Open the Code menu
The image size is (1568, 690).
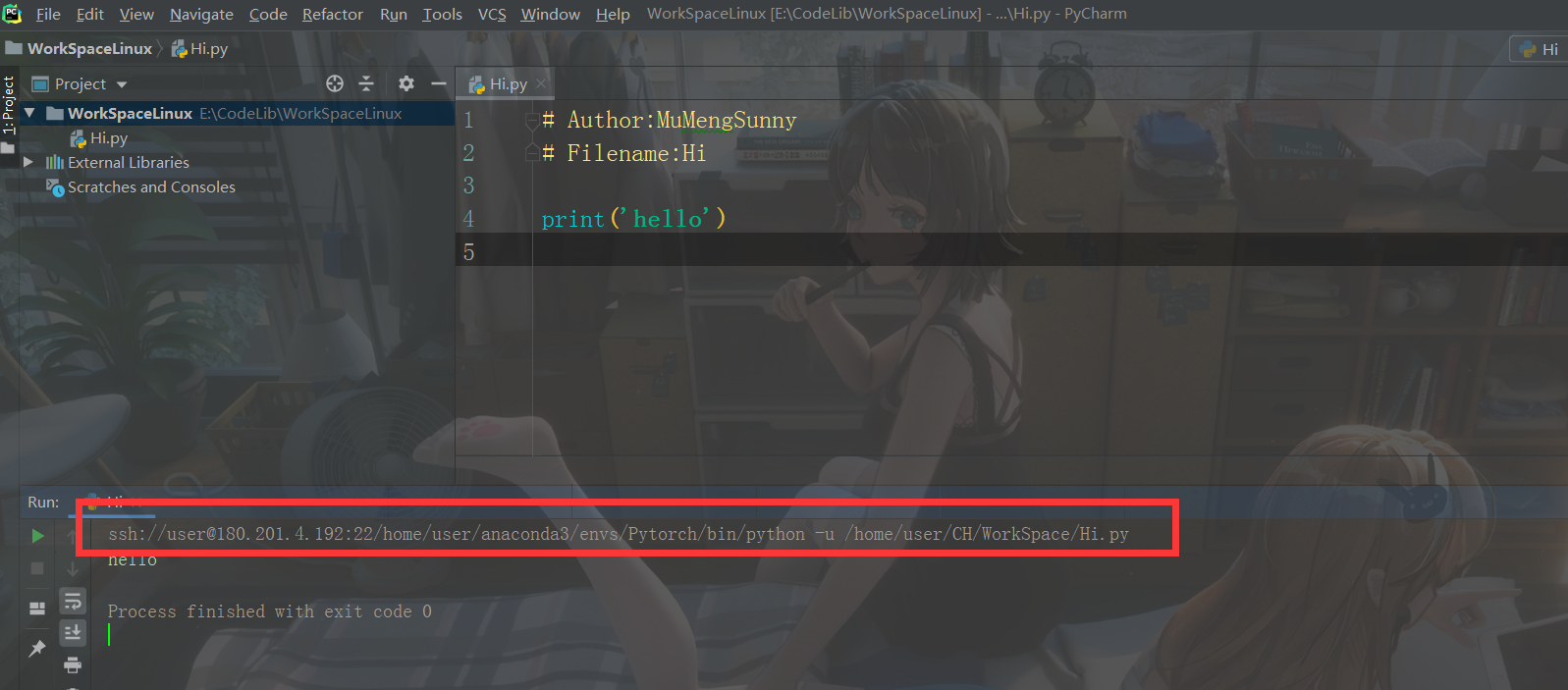(x=268, y=14)
